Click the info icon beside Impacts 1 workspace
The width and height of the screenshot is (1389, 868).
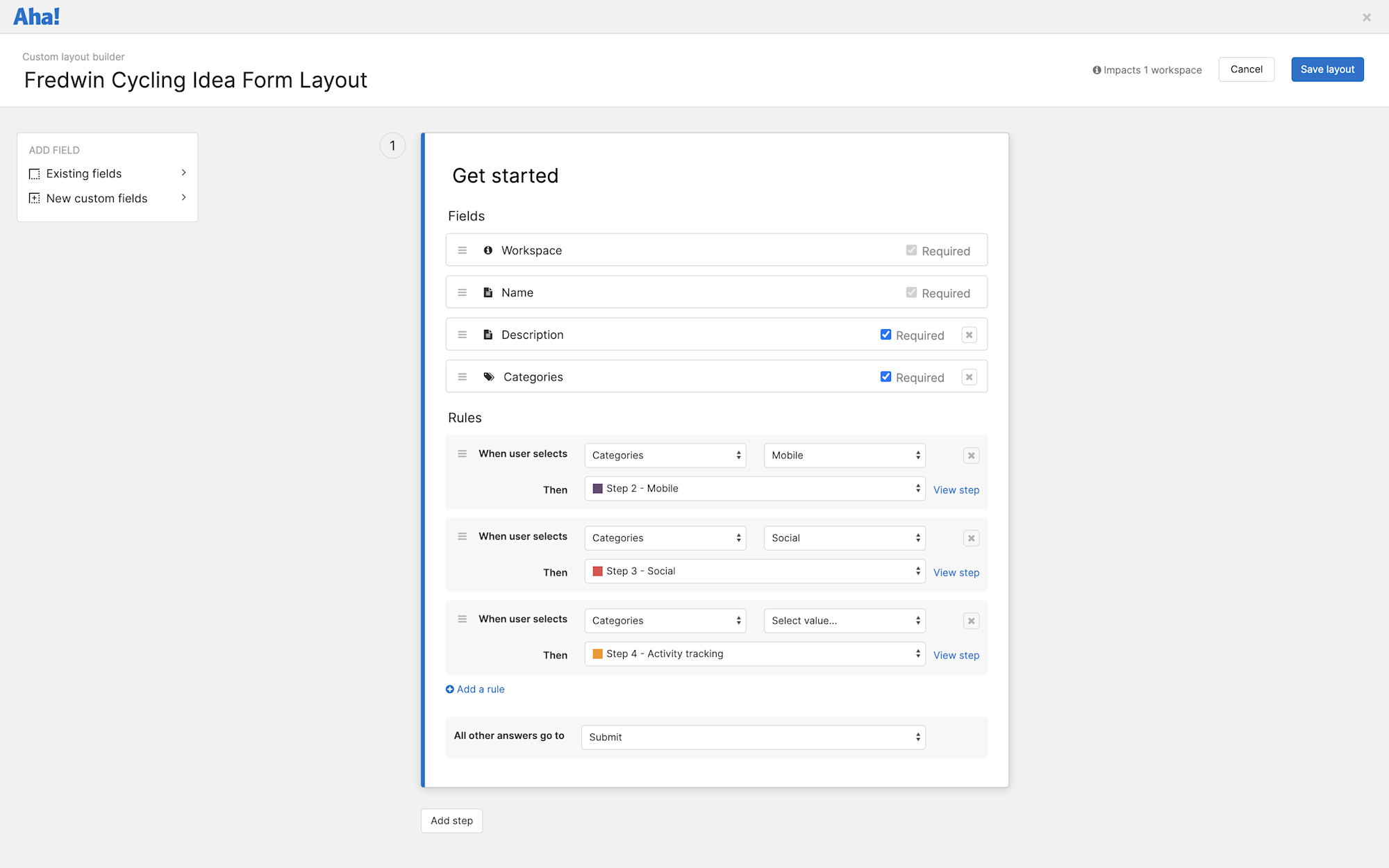point(1096,69)
